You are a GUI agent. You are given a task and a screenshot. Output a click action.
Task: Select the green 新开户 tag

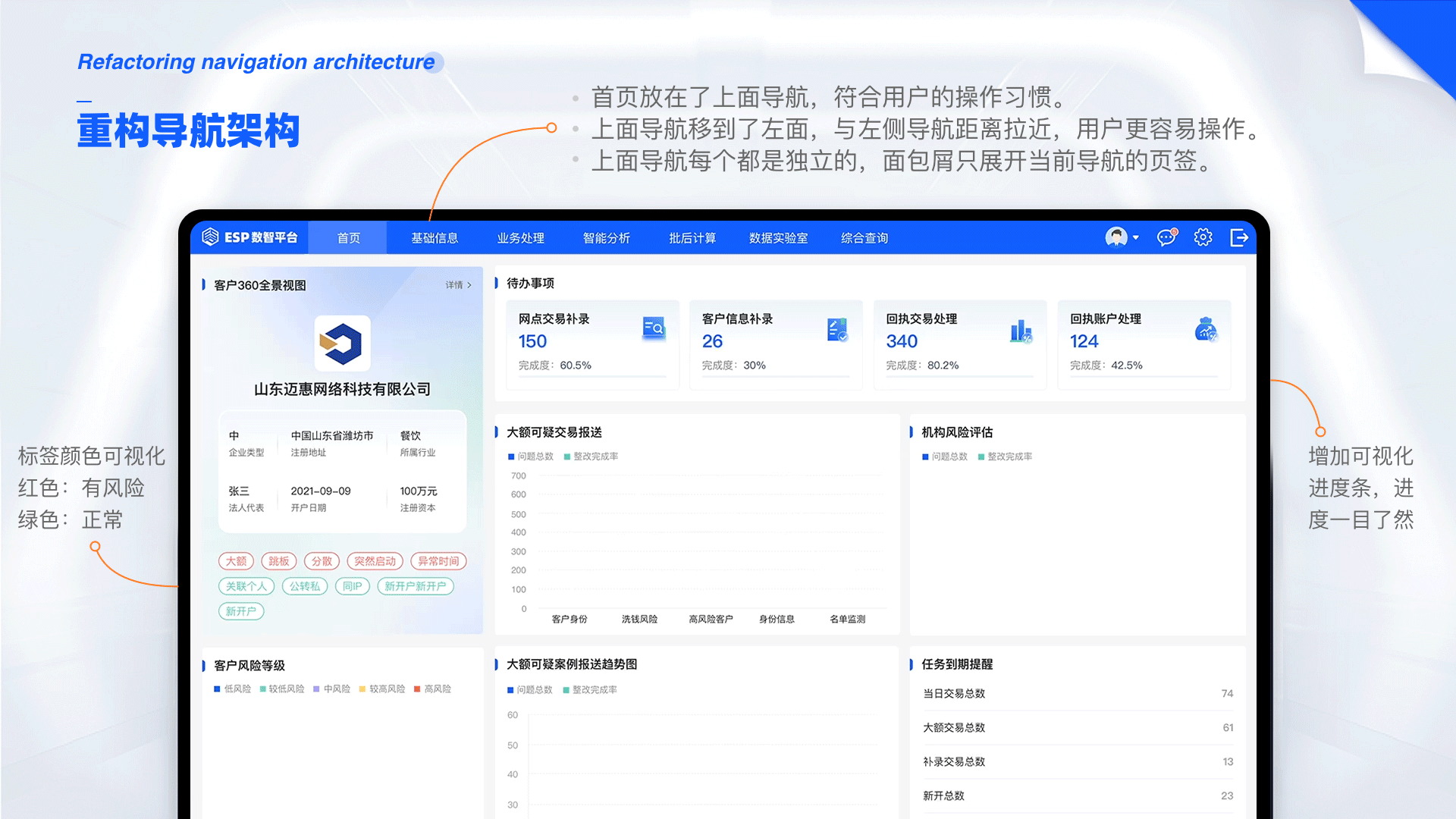pos(240,611)
